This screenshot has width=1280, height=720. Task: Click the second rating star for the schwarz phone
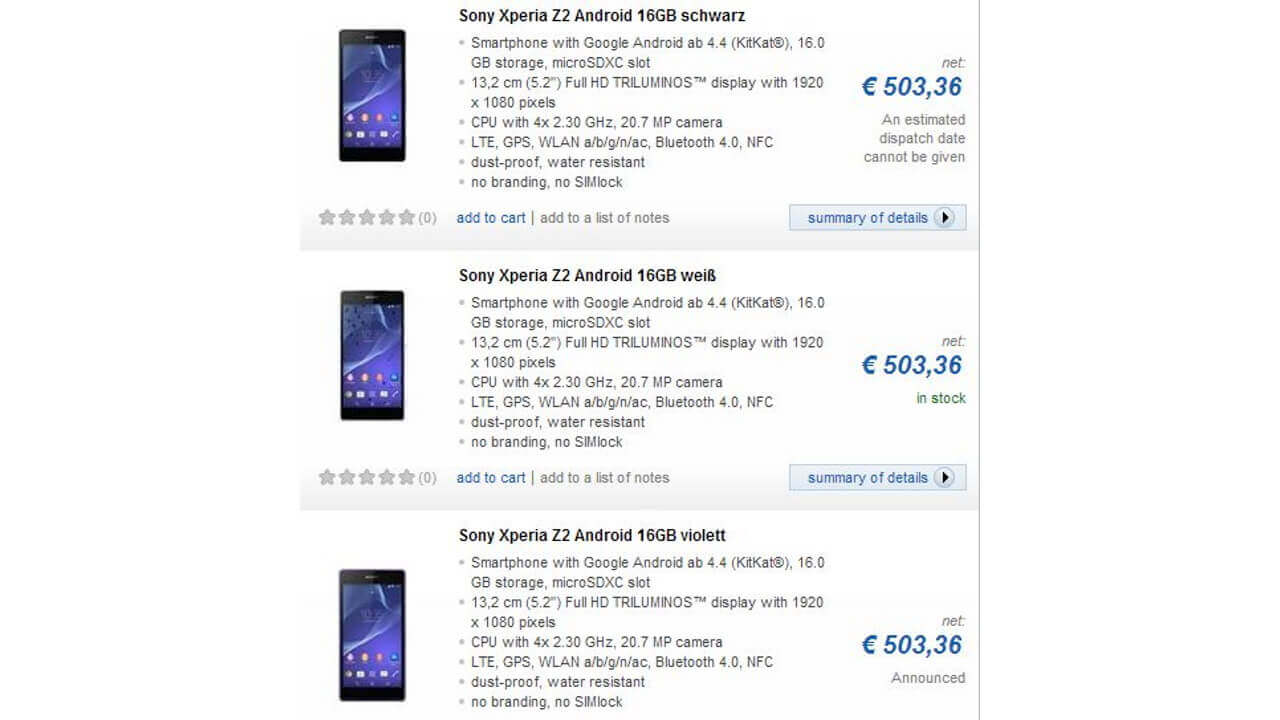346,216
